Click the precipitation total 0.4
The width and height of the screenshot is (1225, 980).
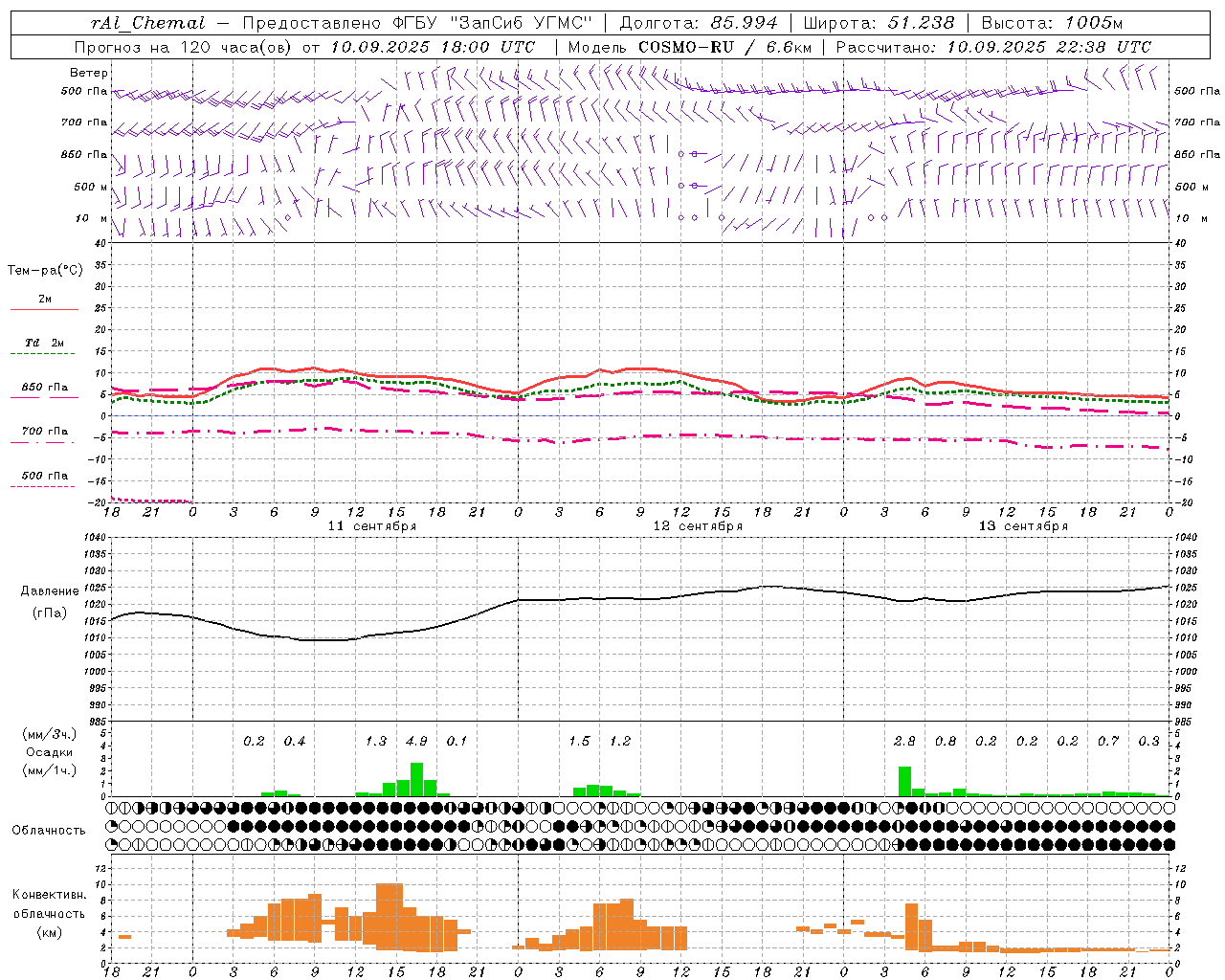[295, 742]
